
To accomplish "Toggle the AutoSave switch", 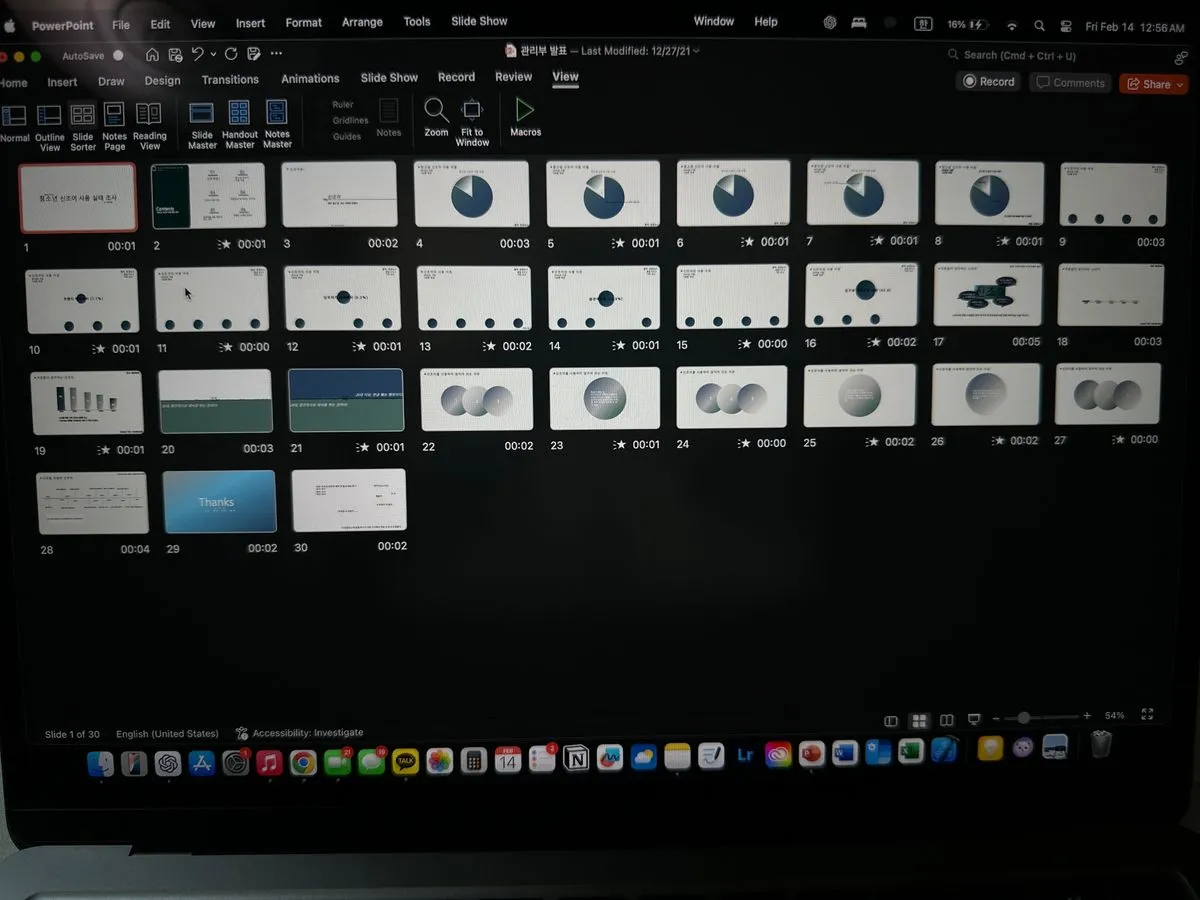I will tap(118, 56).
